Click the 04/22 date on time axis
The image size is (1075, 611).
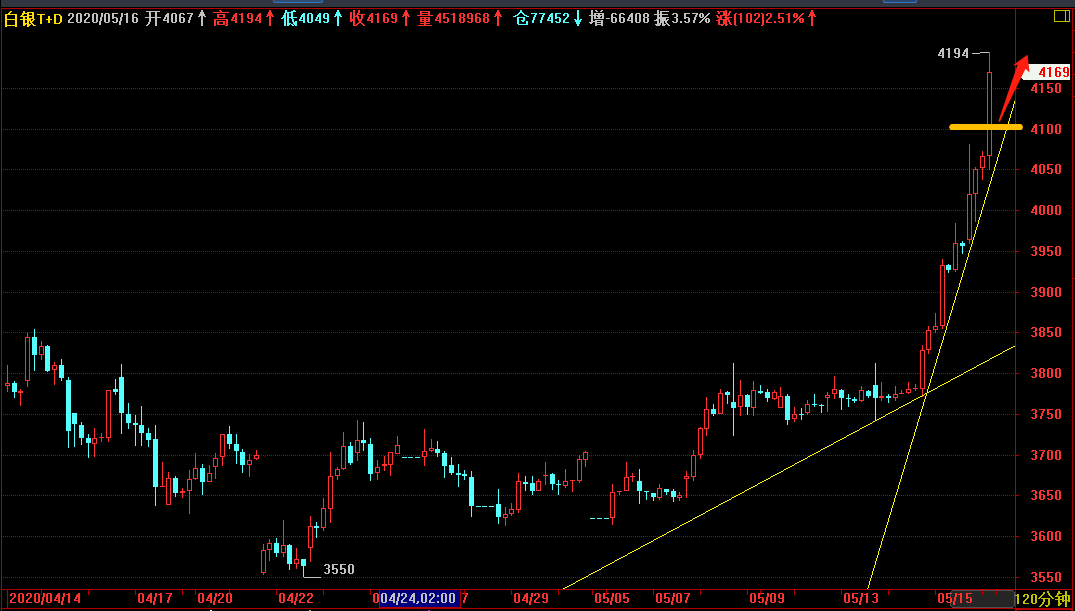[x=296, y=599]
